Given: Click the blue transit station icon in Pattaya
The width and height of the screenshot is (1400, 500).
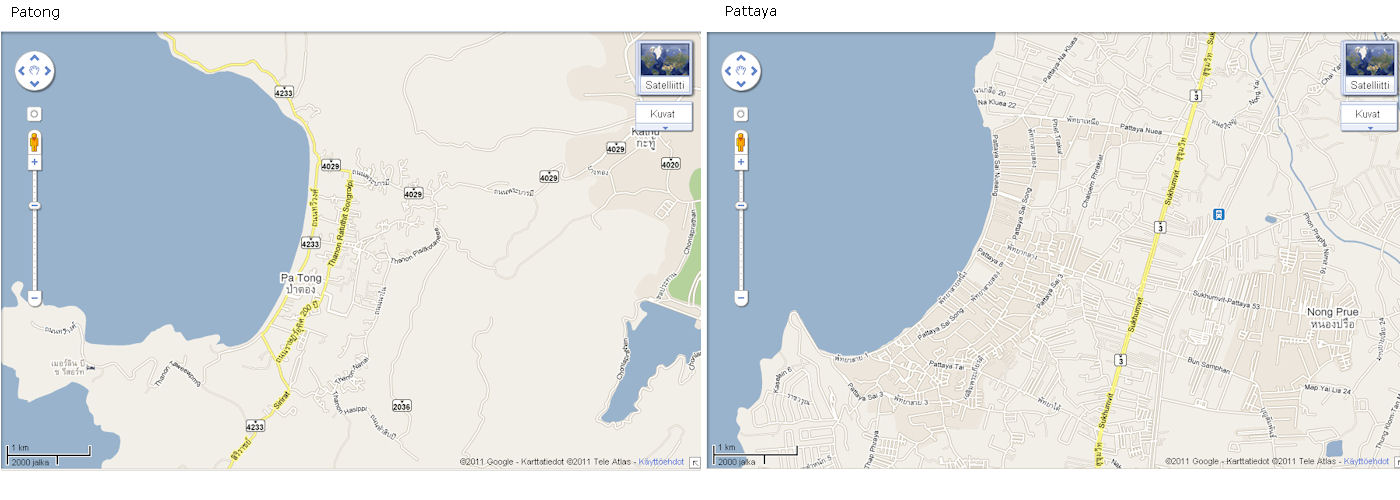Looking at the screenshot, I should tap(1218, 214).
